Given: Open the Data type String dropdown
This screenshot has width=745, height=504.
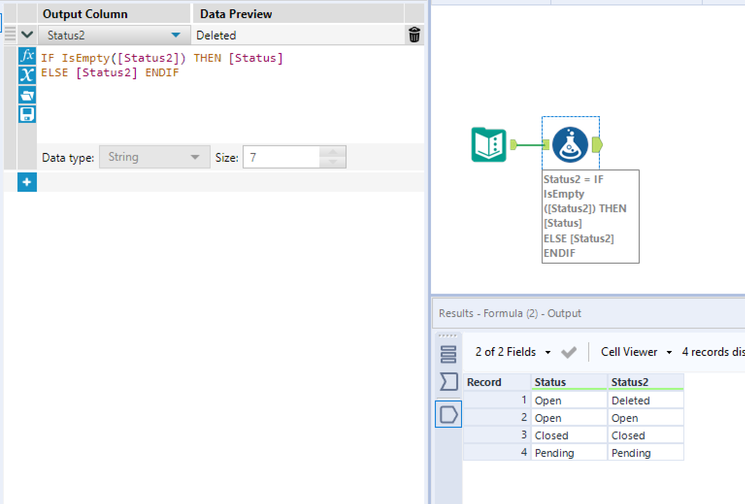Looking at the screenshot, I should (154, 157).
